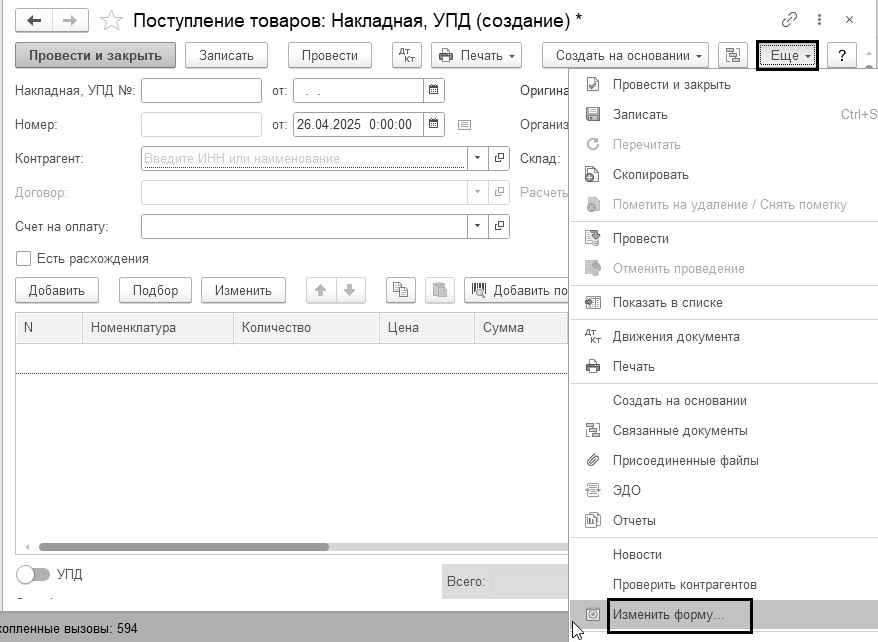Choose Скопировать in the Еще menu
This screenshot has width=878, height=642.
click(723, 175)
